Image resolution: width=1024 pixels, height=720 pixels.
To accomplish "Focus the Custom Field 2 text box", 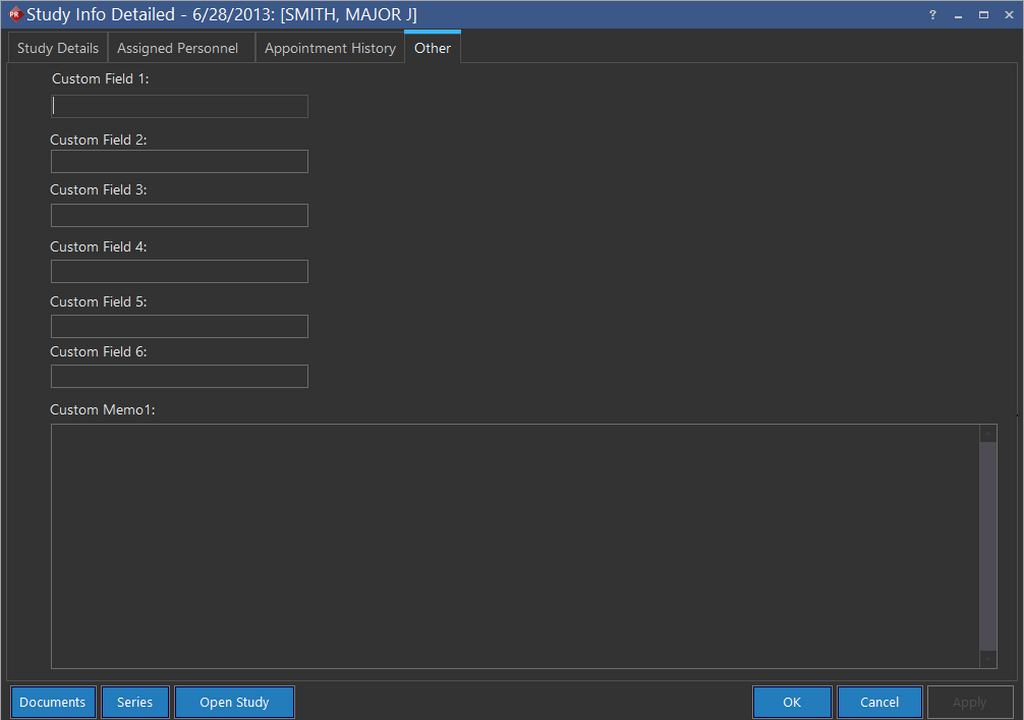I will pyautogui.click(x=180, y=162).
